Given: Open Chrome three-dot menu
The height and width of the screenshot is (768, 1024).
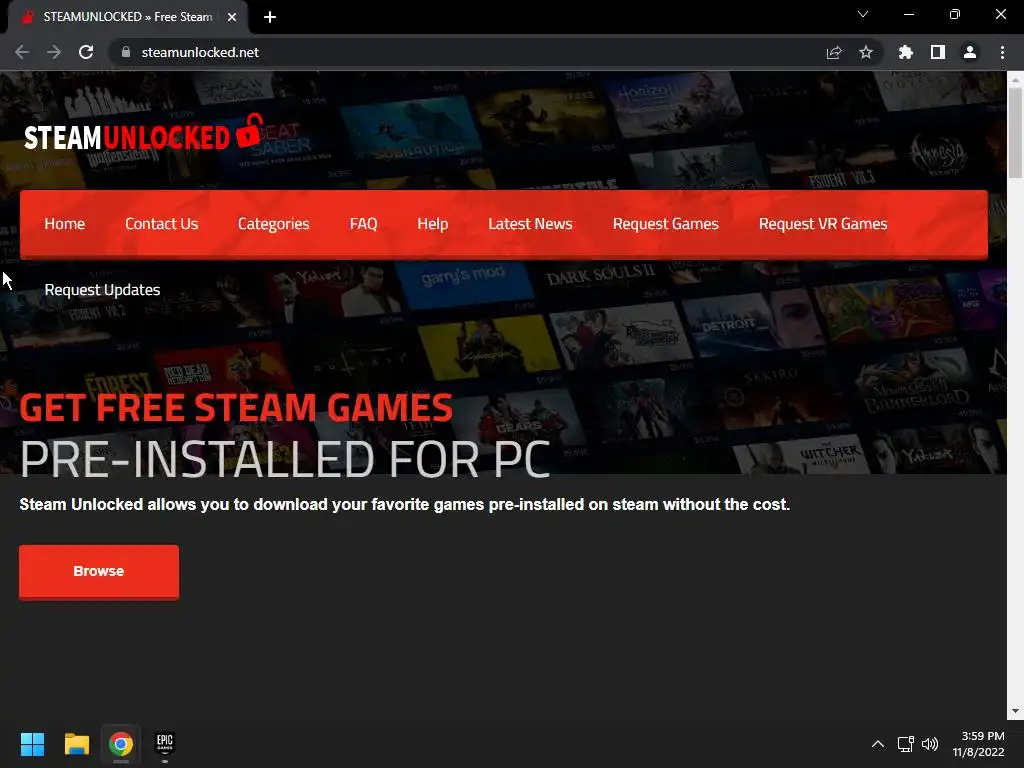Looking at the screenshot, I should pos(1002,52).
